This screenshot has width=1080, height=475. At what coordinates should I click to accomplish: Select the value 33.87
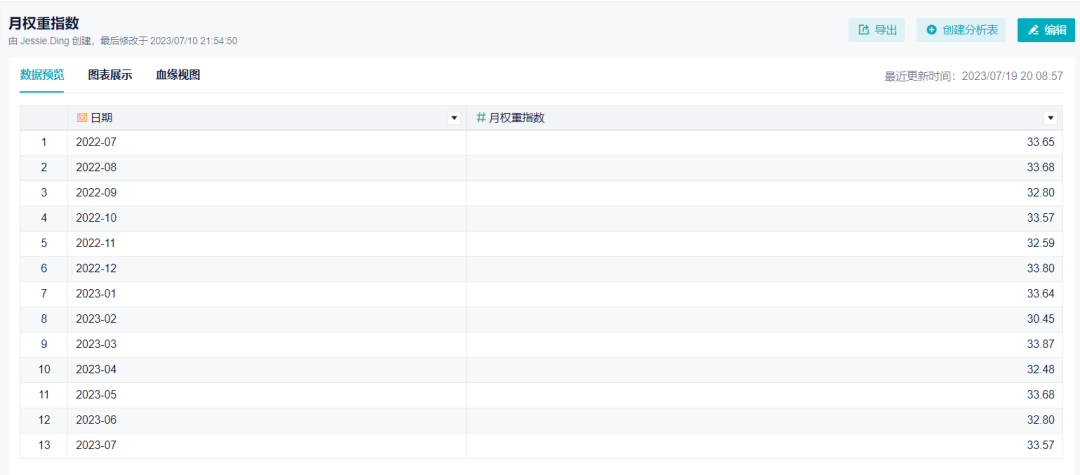pyautogui.click(x=1040, y=345)
